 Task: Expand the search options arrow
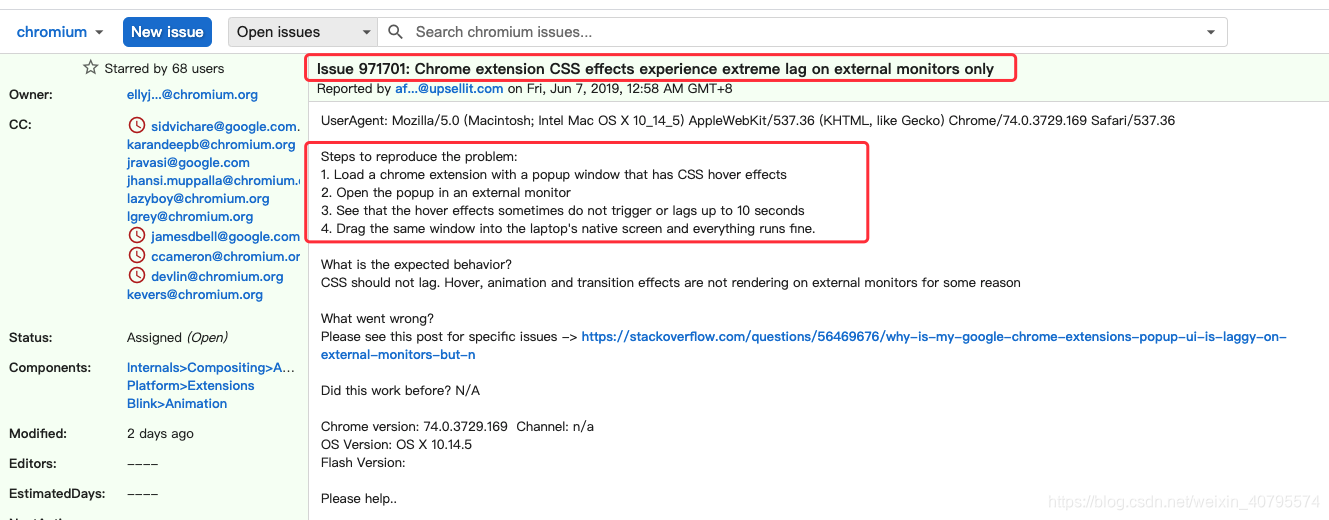pos(1212,32)
